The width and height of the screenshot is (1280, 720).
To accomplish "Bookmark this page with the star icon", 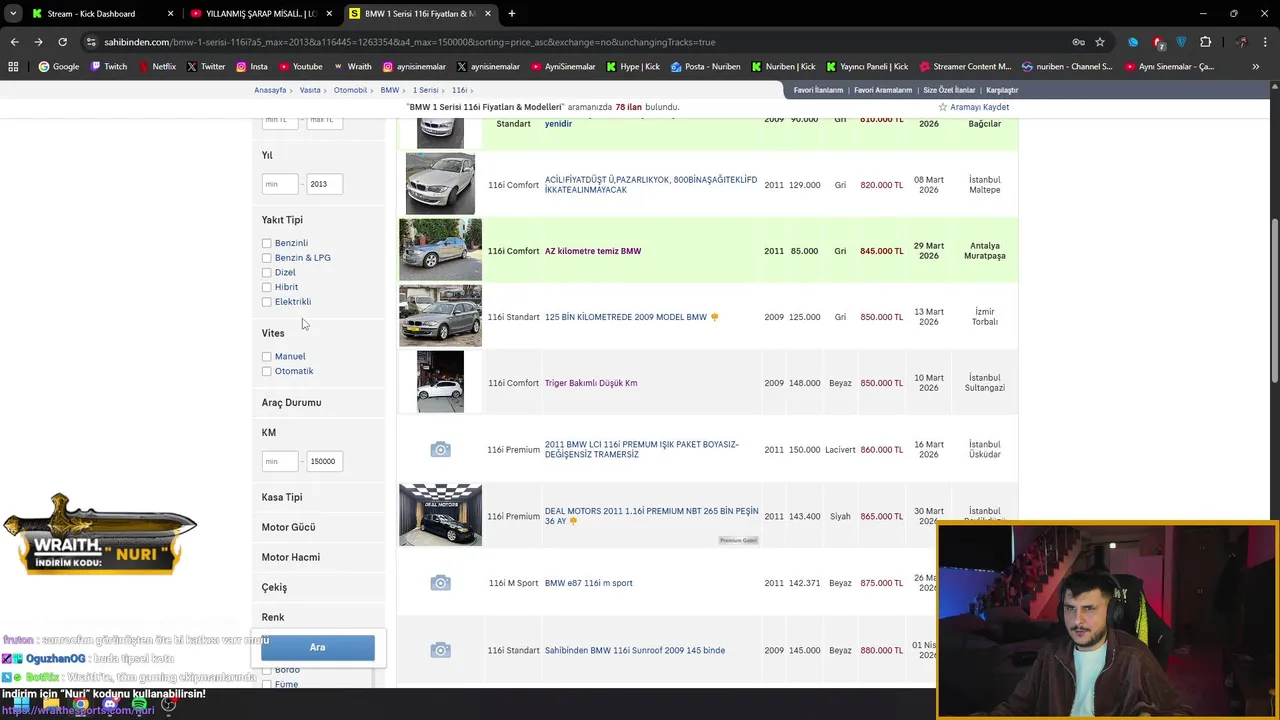I will (x=1100, y=42).
